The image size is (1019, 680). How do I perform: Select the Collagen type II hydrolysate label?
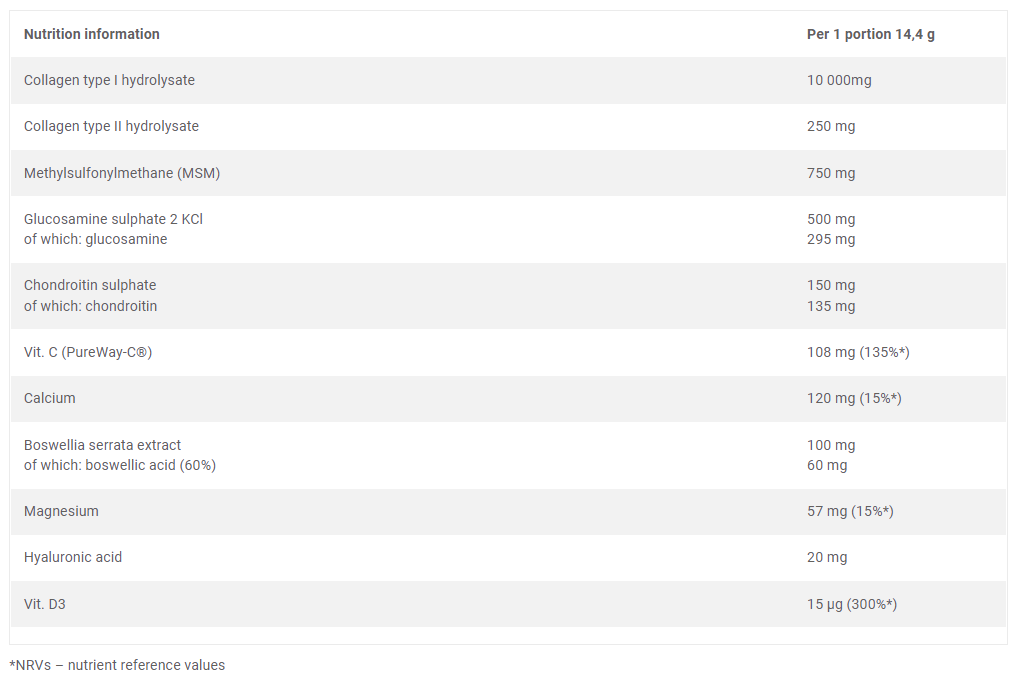(x=111, y=127)
